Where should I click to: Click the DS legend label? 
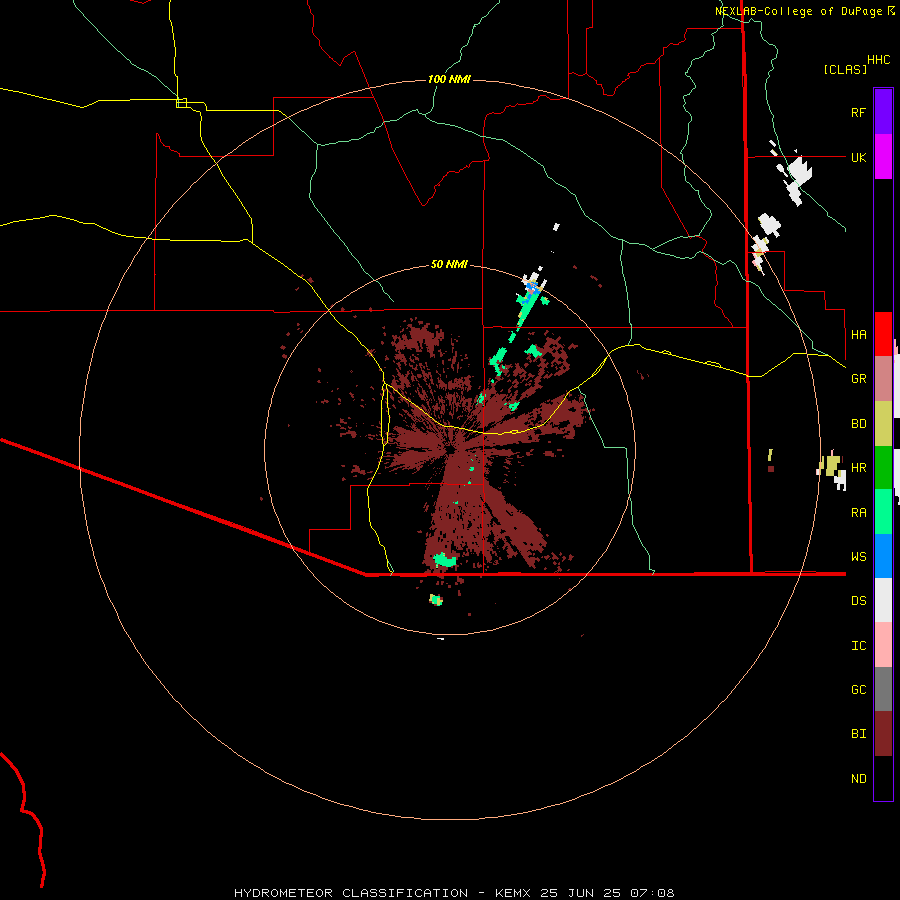[858, 601]
